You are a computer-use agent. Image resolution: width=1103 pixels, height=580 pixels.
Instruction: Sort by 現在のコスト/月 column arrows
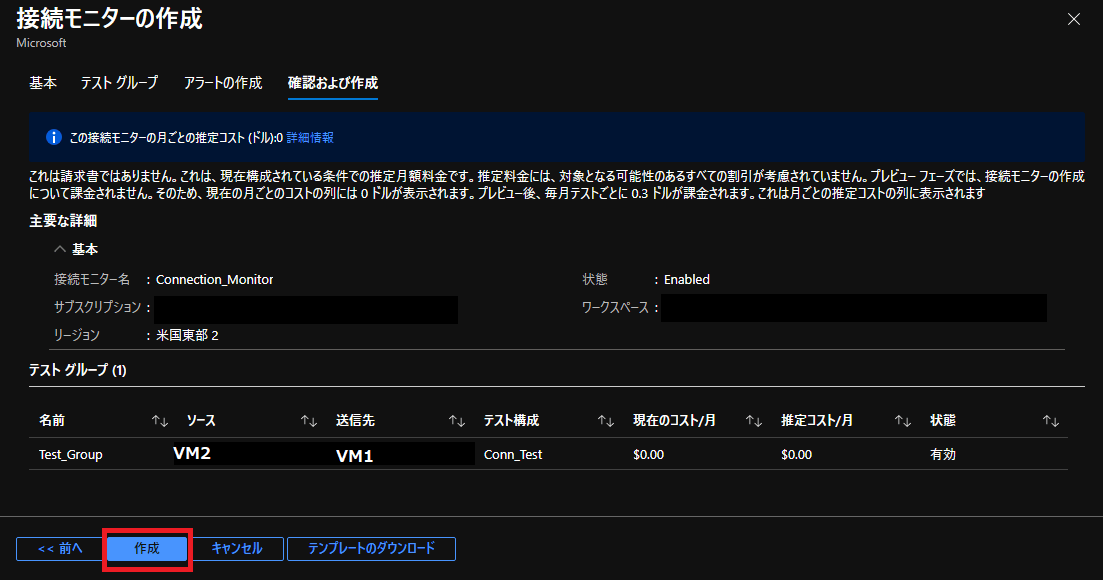[x=753, y=420]
